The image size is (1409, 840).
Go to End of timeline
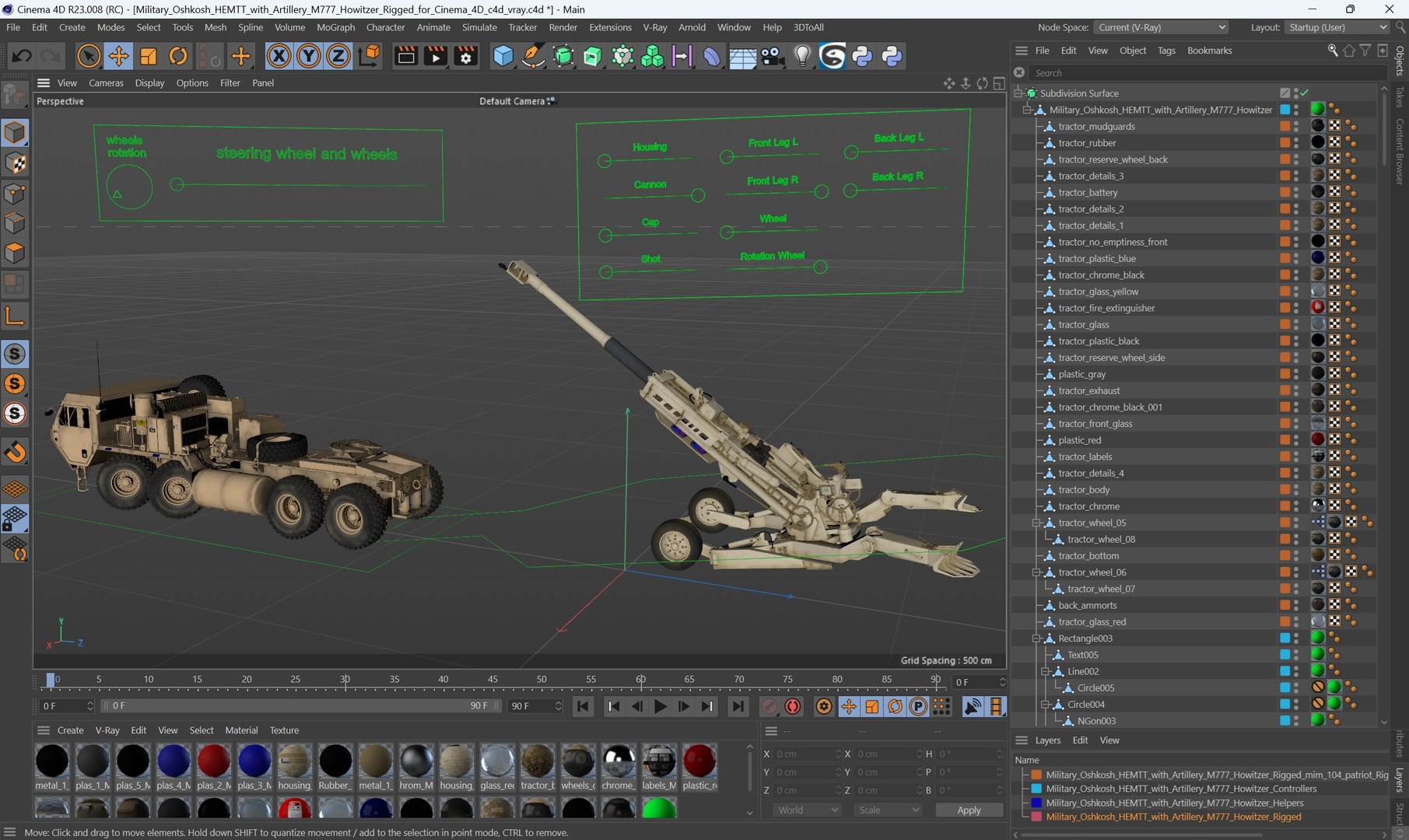737,706
